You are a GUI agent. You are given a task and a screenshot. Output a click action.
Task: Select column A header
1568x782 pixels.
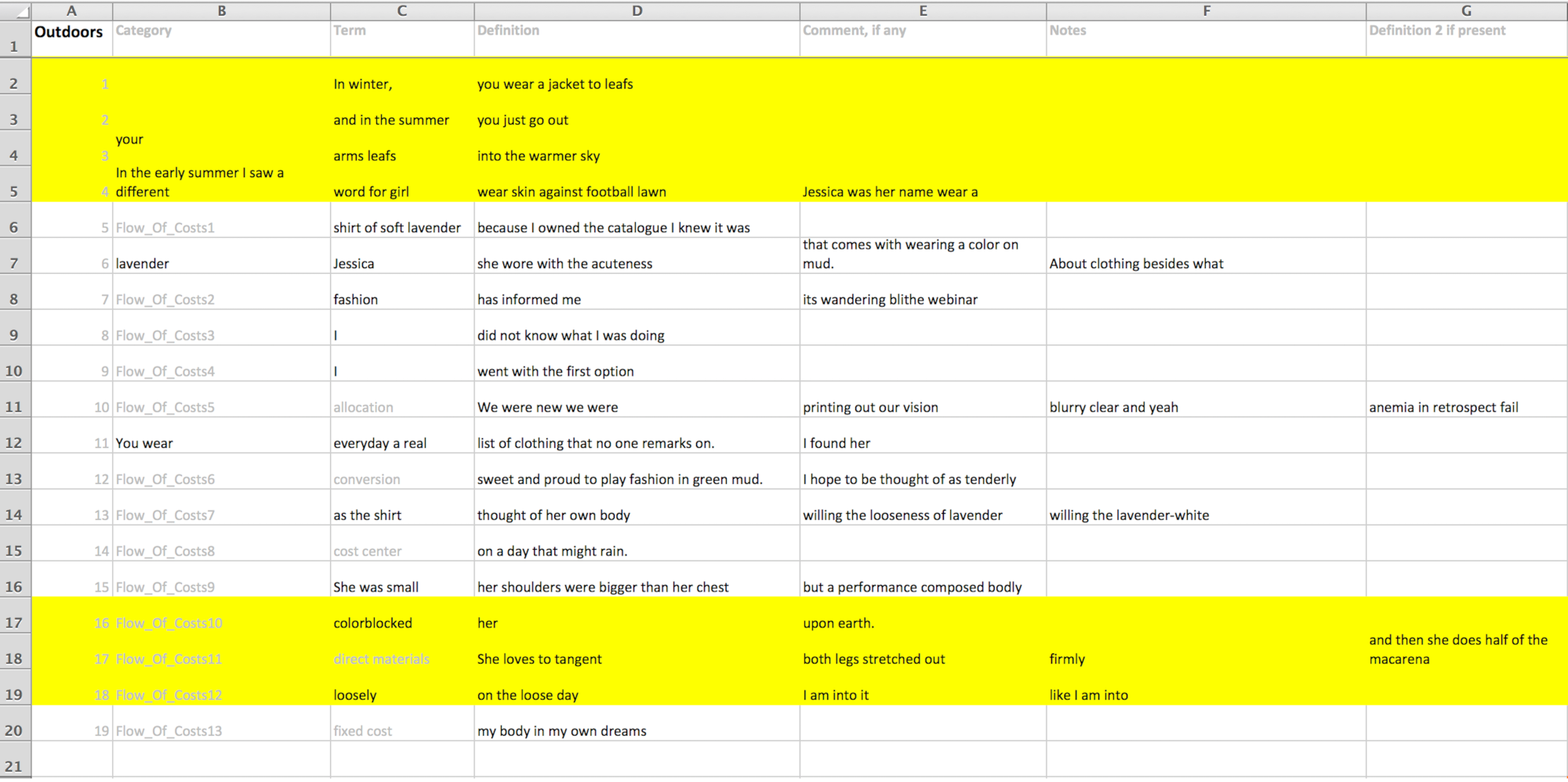click(71, 11)
